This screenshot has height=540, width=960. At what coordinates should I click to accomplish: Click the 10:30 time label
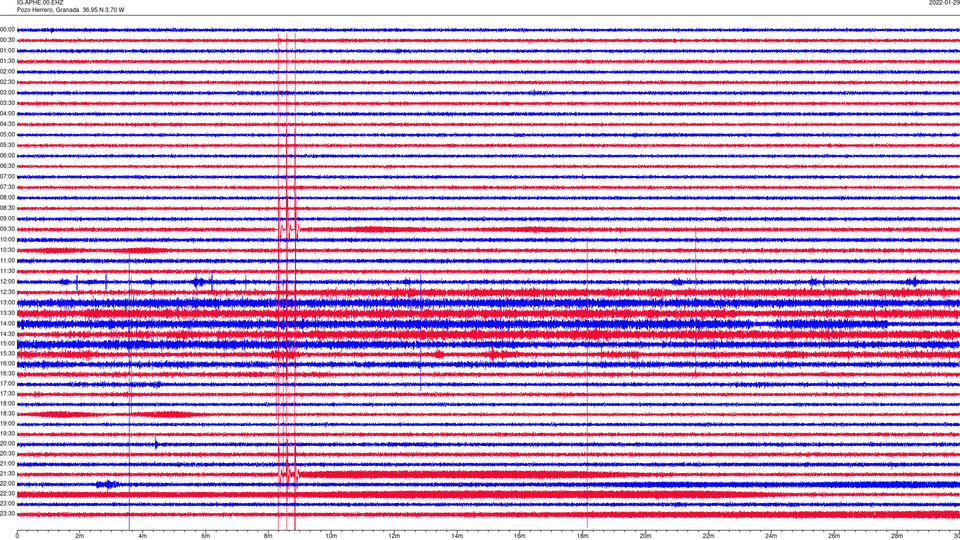coord(8,250)
